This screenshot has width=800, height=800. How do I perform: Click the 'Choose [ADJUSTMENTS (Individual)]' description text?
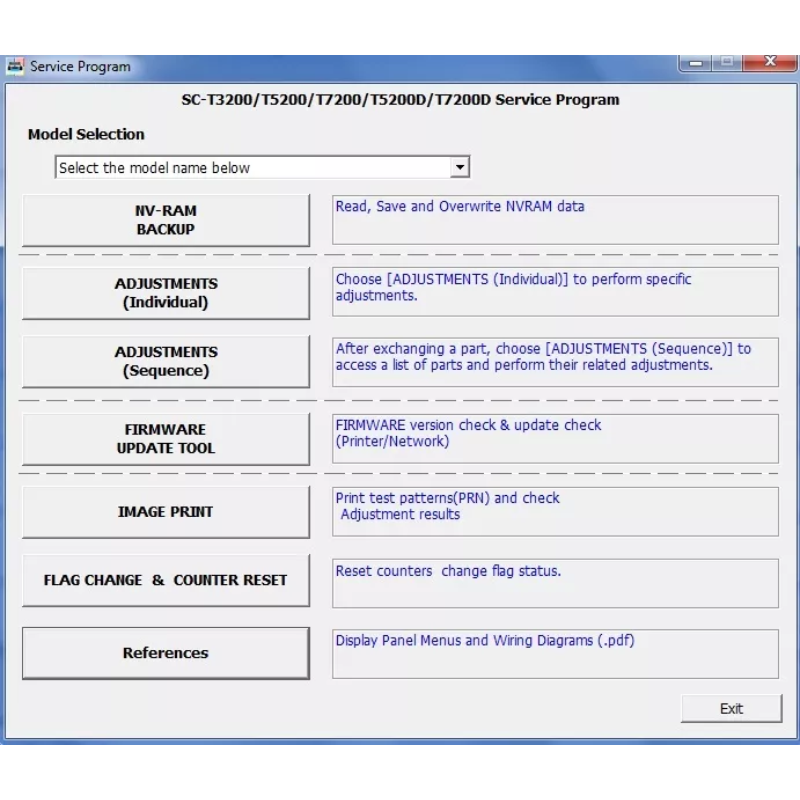coord(513,287)
